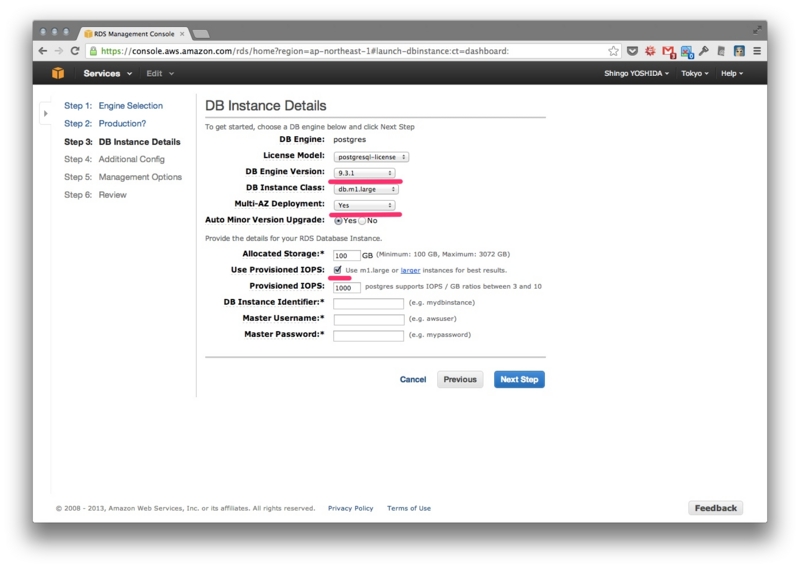Proceed with the Next Step button
800x568 pixels.
(x=519, y=379)
